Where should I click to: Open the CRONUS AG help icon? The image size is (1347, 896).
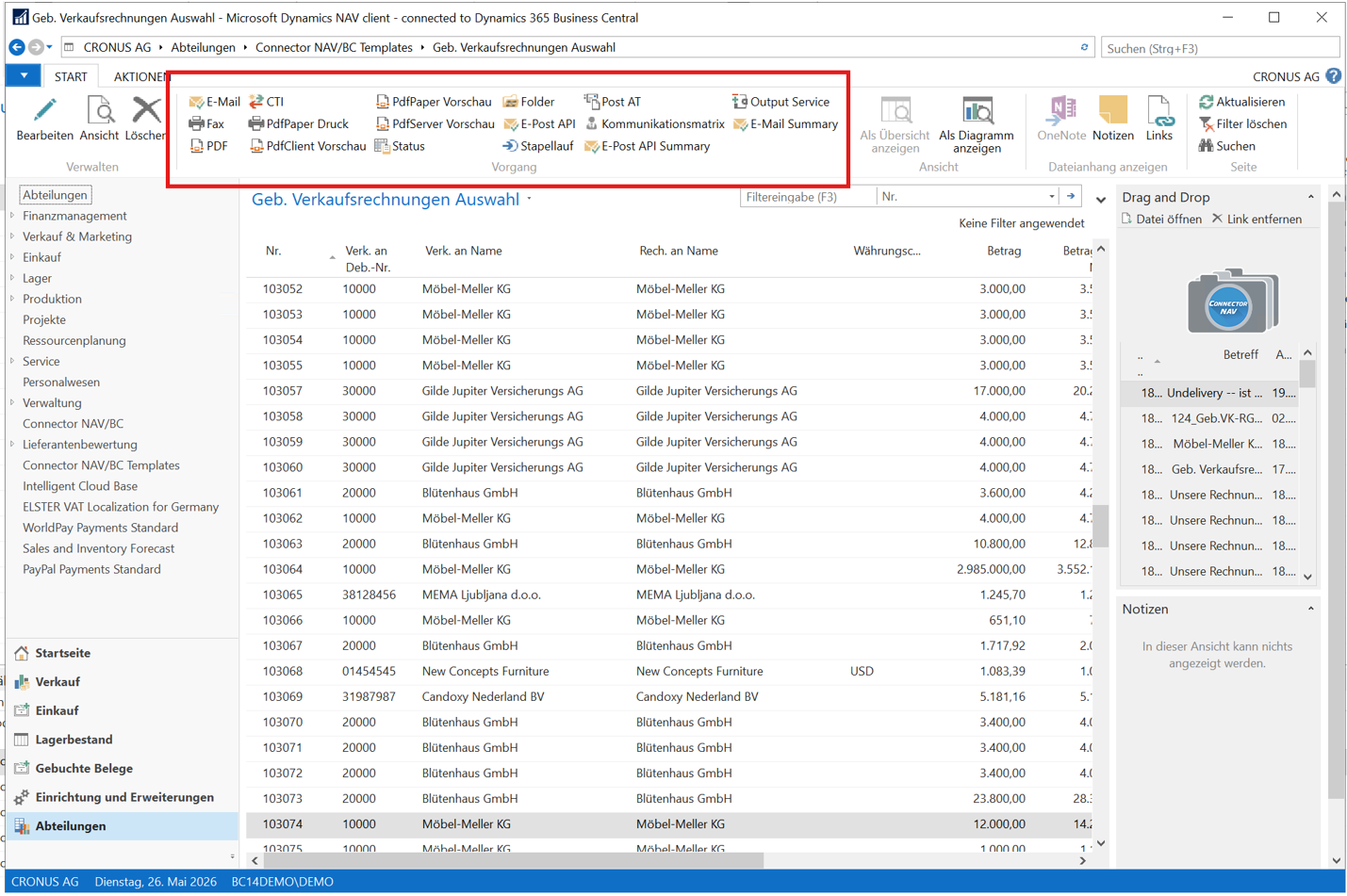[1333, 76]
